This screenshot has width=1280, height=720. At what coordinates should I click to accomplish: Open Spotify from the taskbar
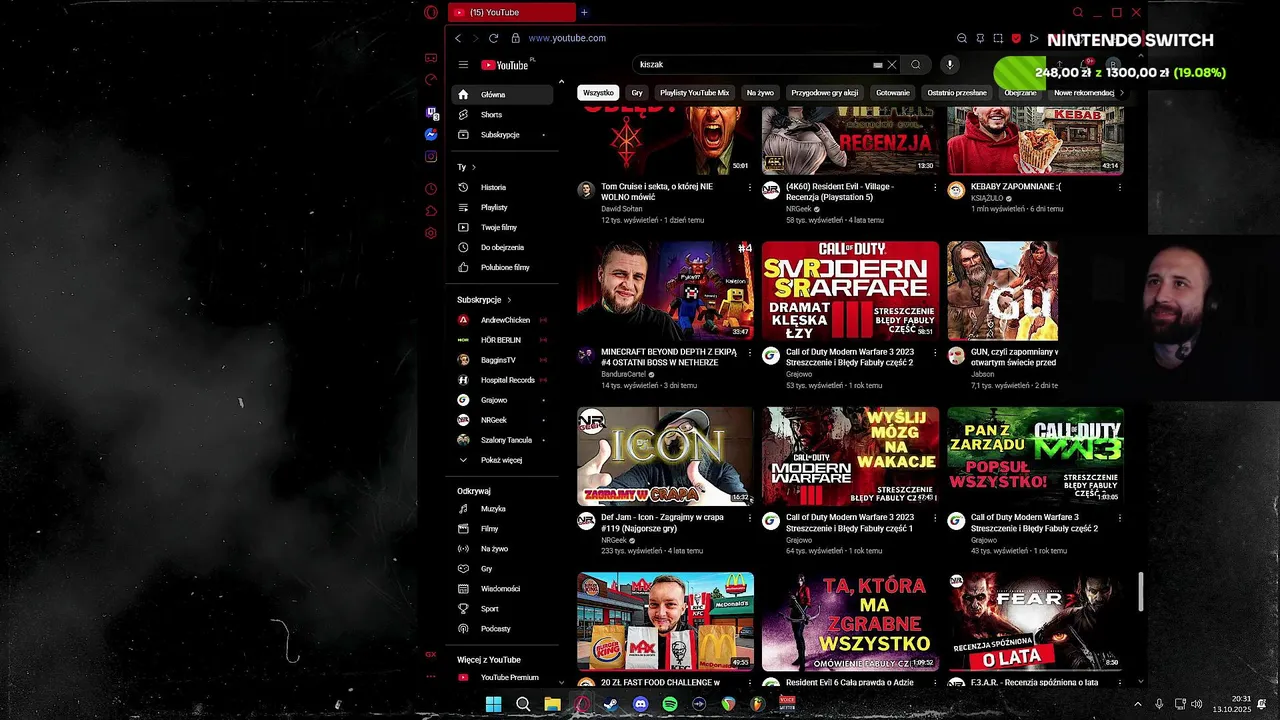[669, 704]
